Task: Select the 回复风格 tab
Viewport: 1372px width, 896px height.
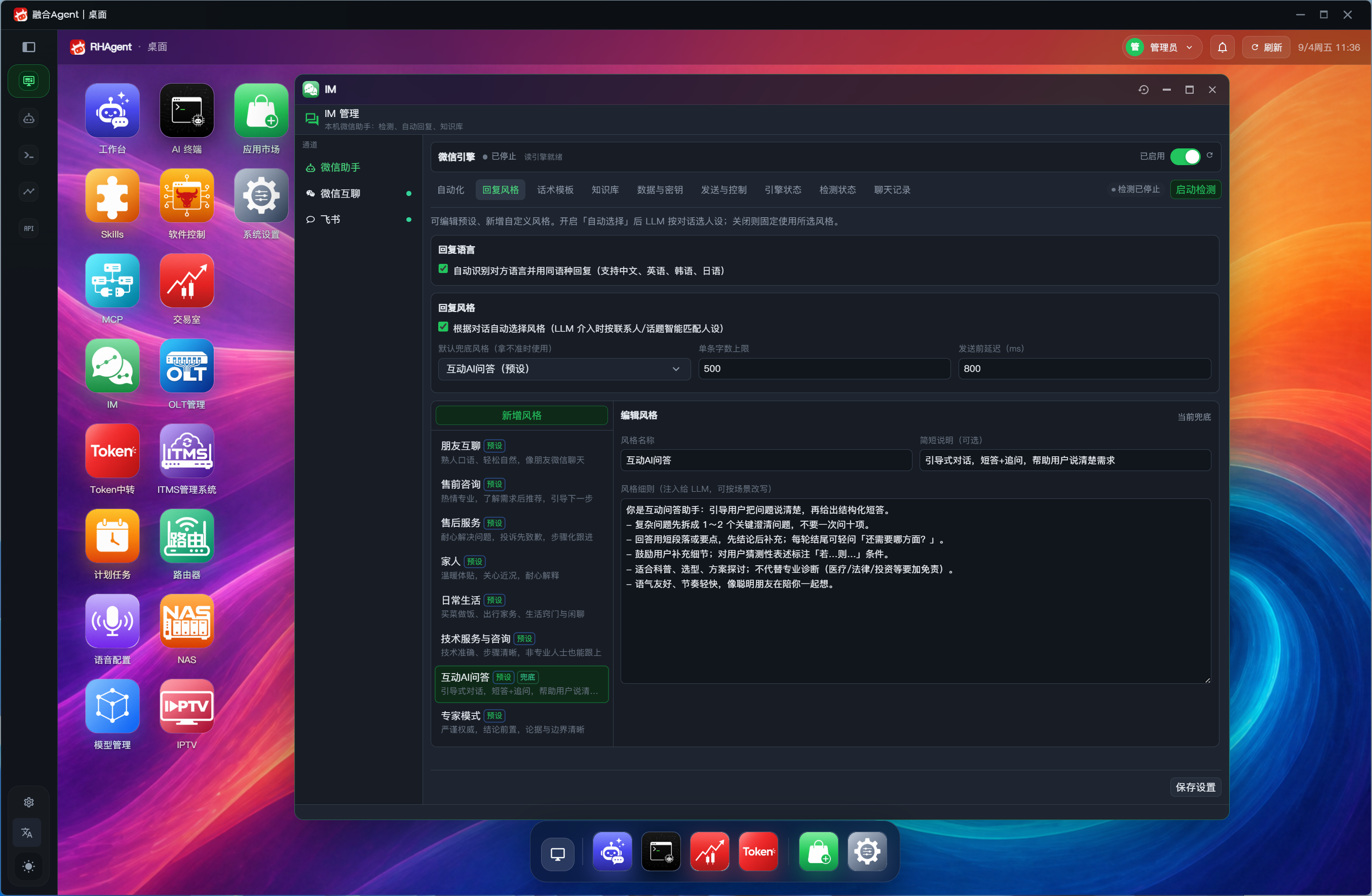Action: (x=501, y=189)
